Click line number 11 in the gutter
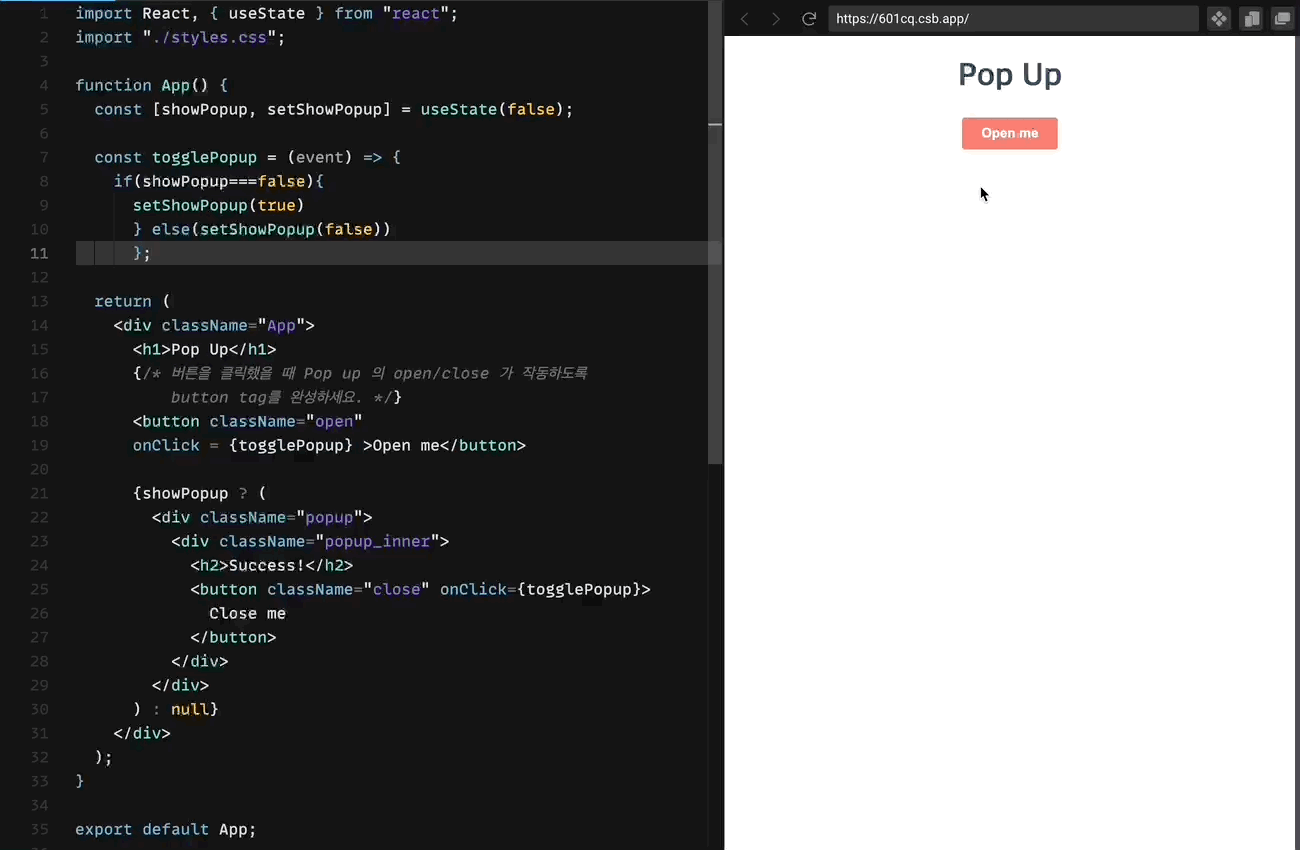 39,253
